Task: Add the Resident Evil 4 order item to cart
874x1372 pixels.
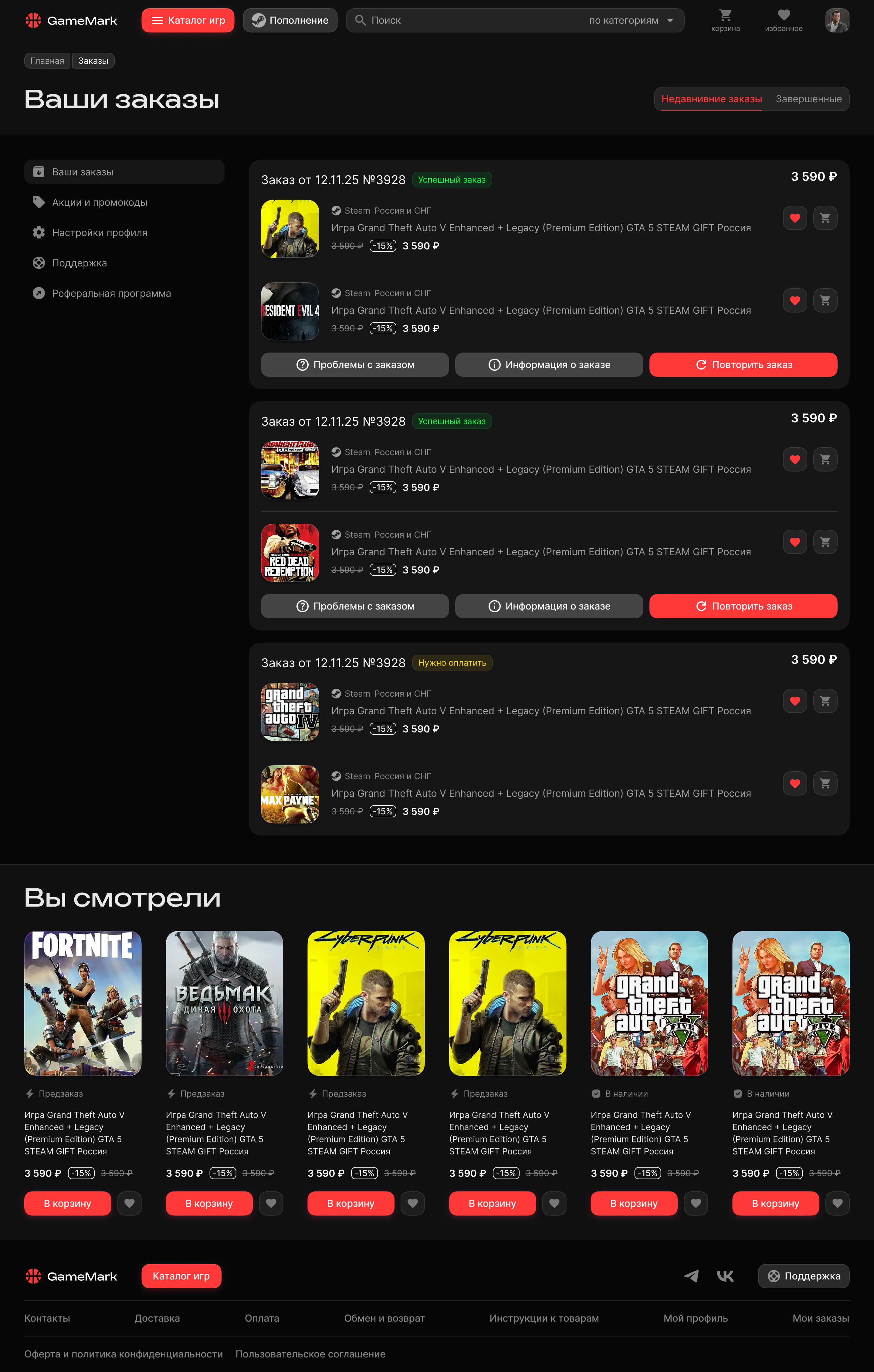Action: [x=825, y=300]
